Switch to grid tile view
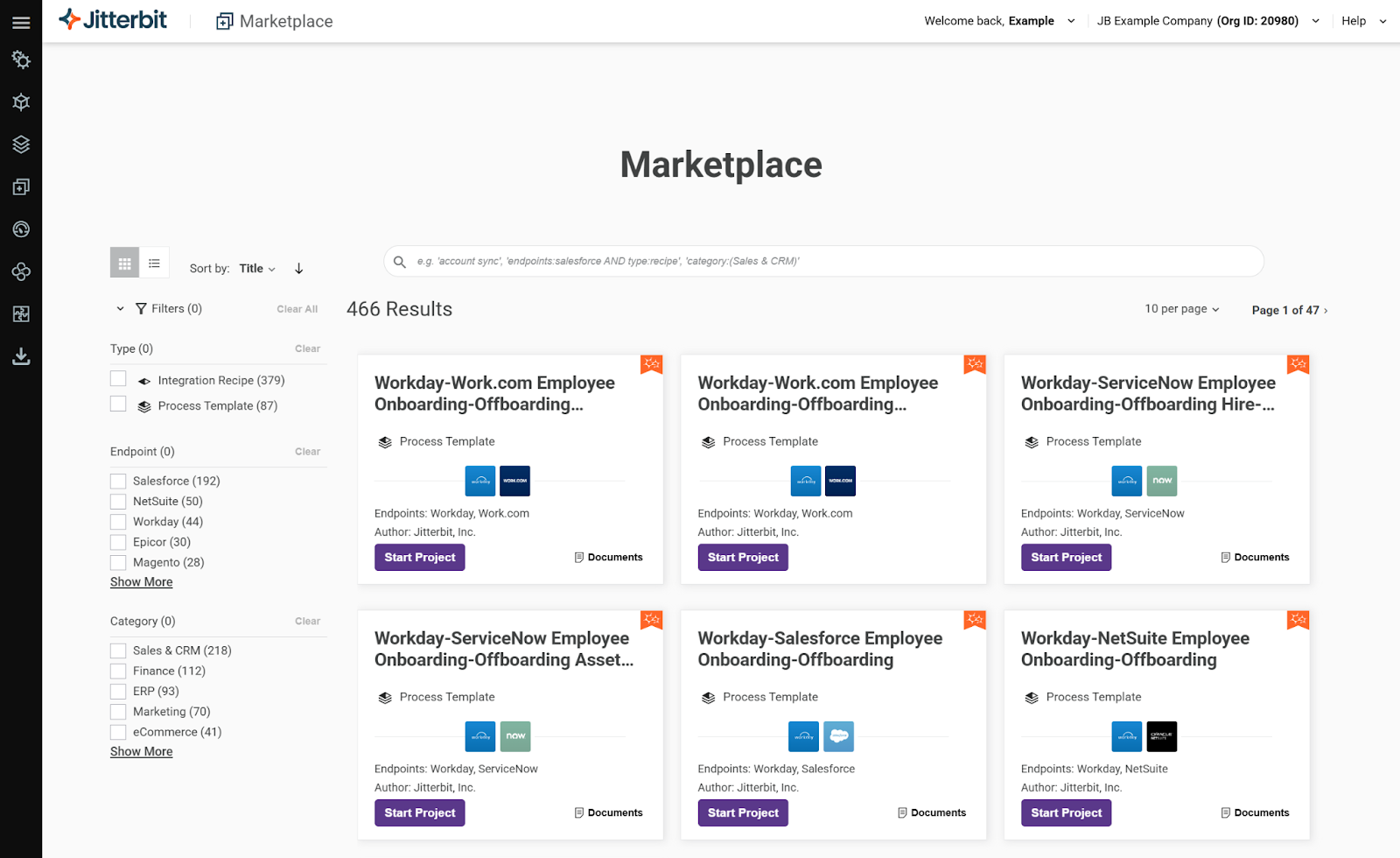1400x858 pixels. [x=124, y=263]
